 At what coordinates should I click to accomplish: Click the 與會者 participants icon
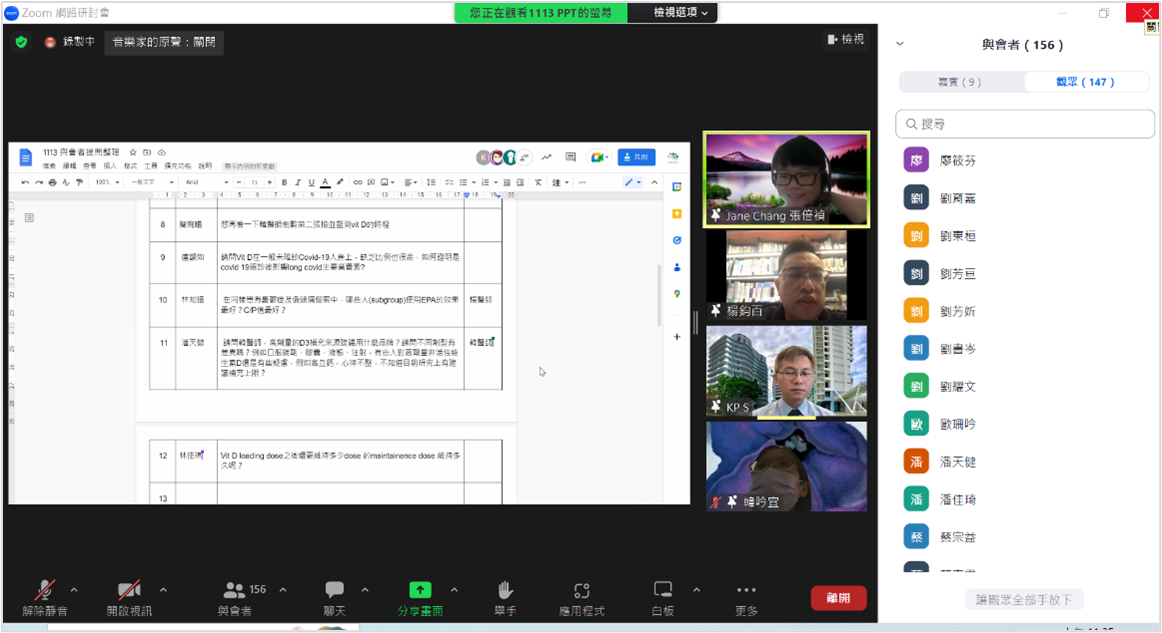pos(235,597)
